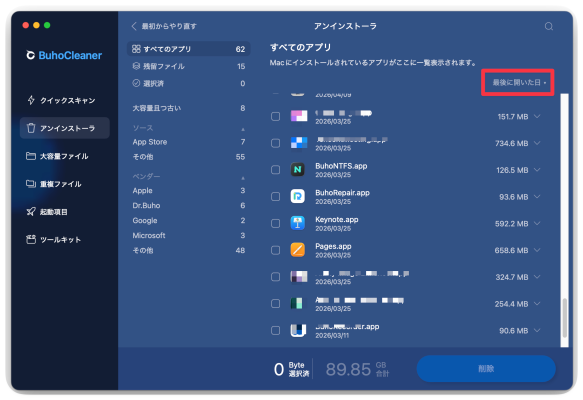Screen dimensions: 583x400
Task: Filter by Apple vendor
Action: coord(189,190)
